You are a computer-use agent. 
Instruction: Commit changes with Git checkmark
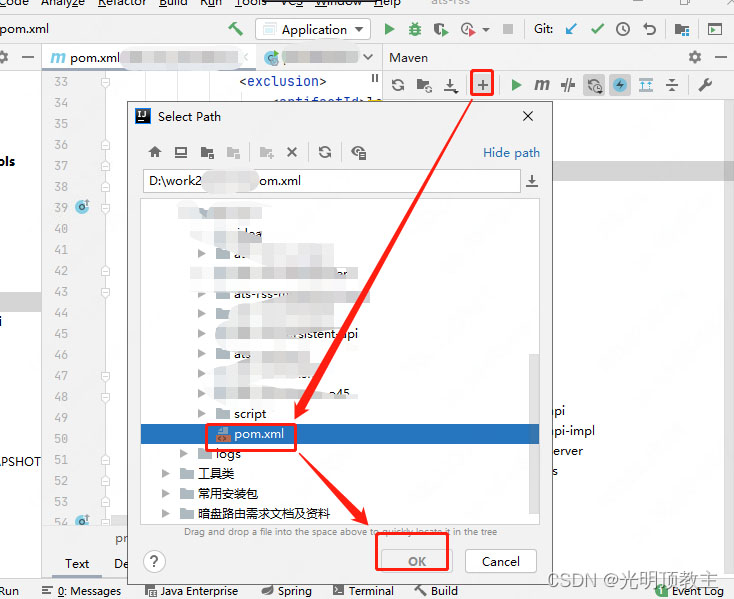597,29
